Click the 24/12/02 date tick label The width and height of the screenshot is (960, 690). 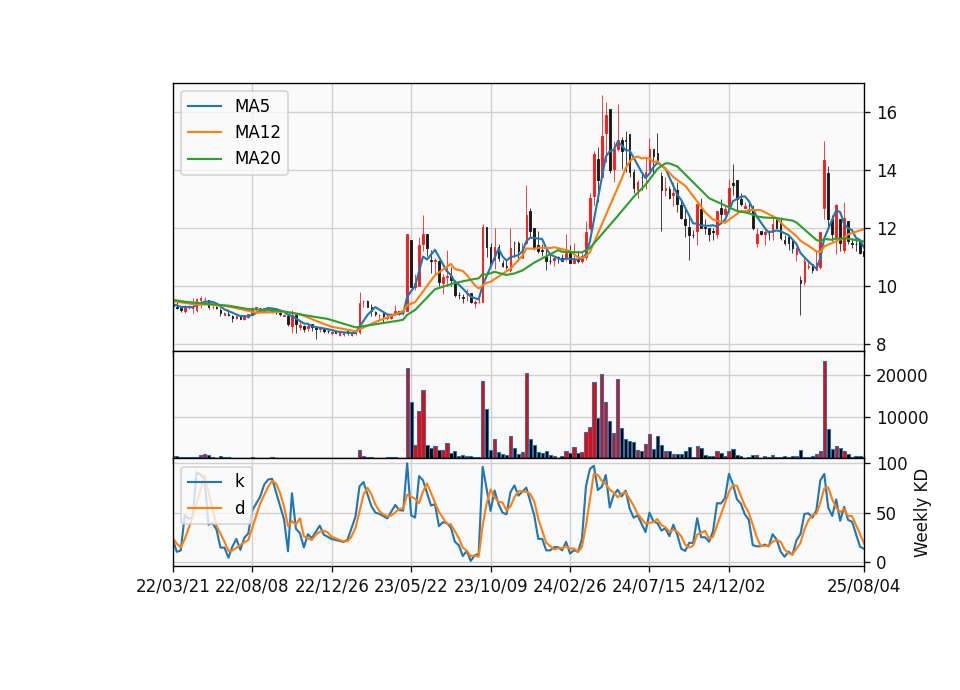[x=729, y=586]
